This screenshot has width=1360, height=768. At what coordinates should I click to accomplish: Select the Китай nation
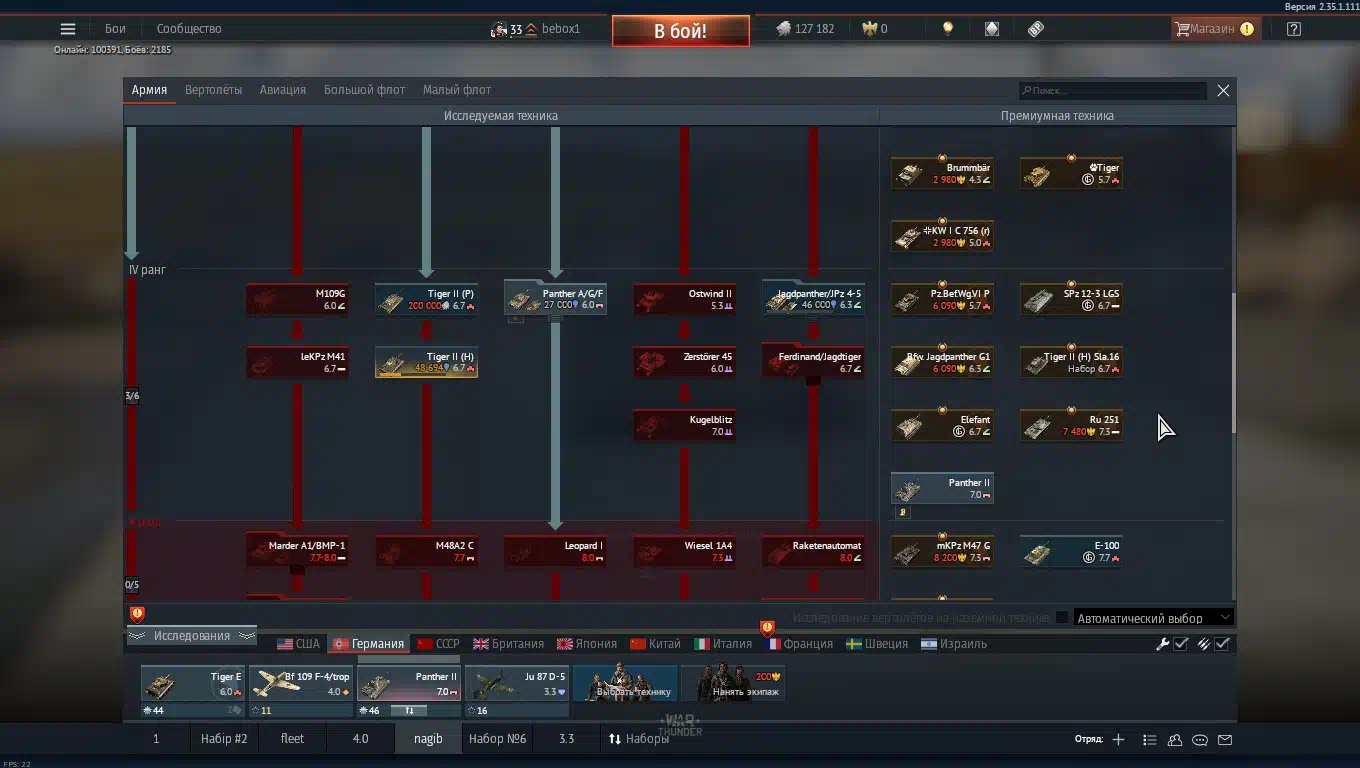(x=655, y=644)
